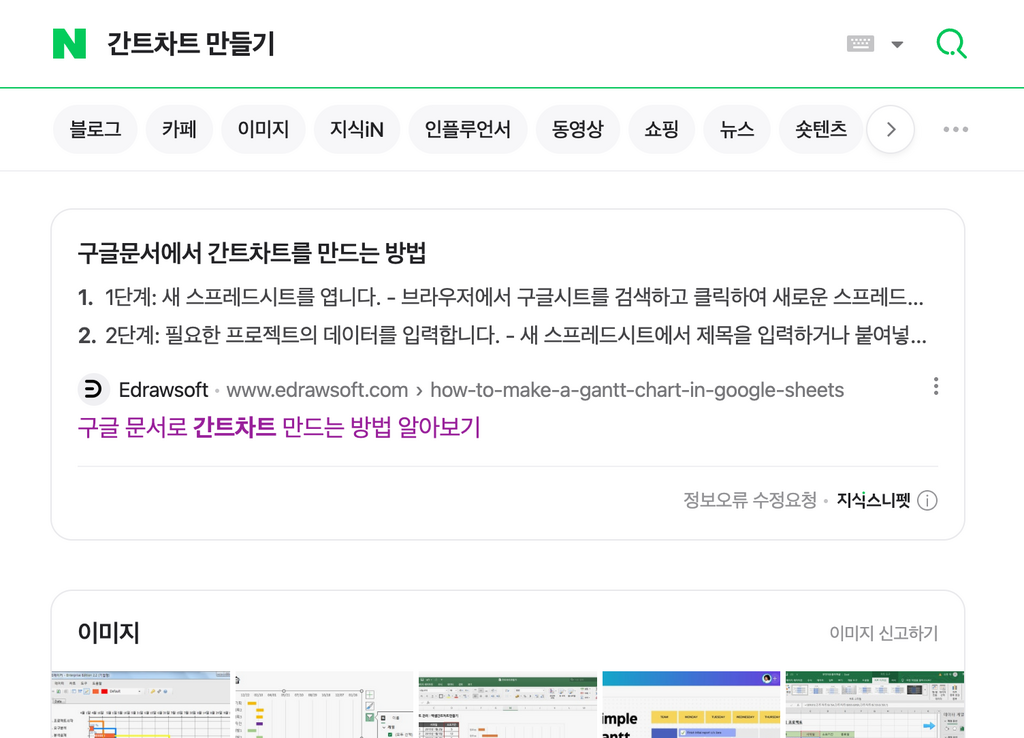Viewport: 1024px width, 738px height.
Task: Switch to the 블로그 tab
Action: tap(95, 129)
